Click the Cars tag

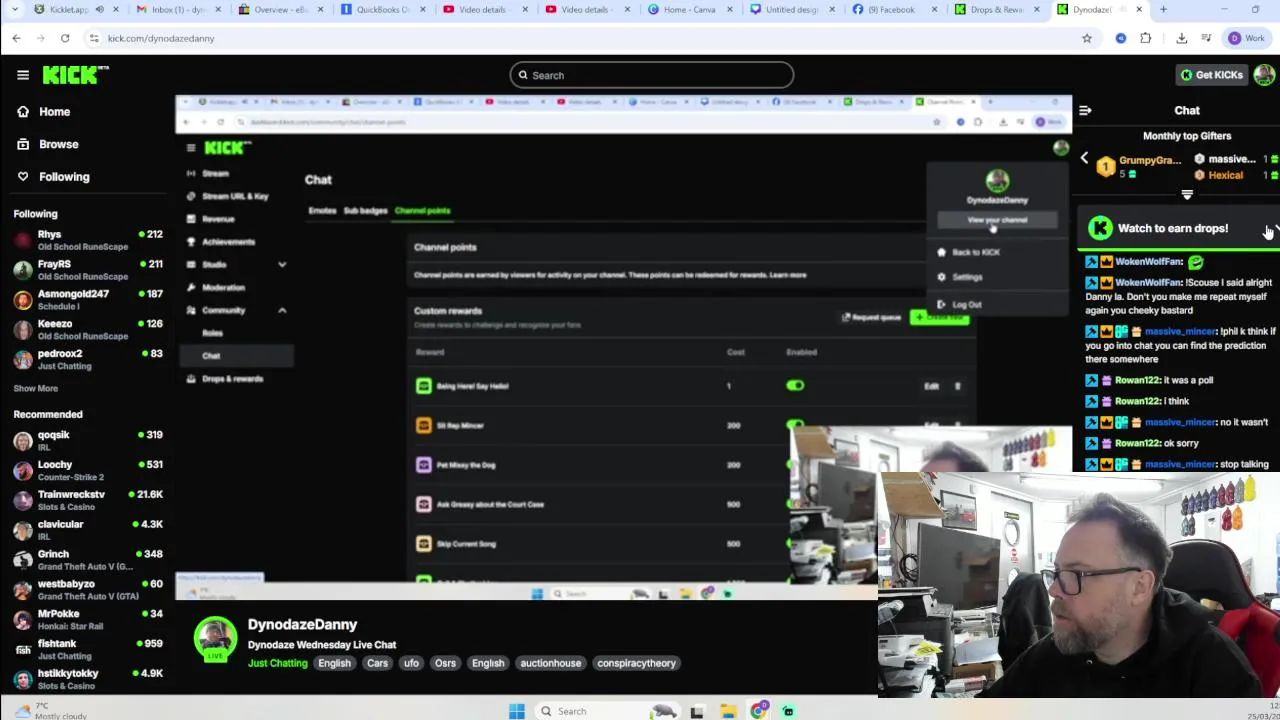[377, 664]
